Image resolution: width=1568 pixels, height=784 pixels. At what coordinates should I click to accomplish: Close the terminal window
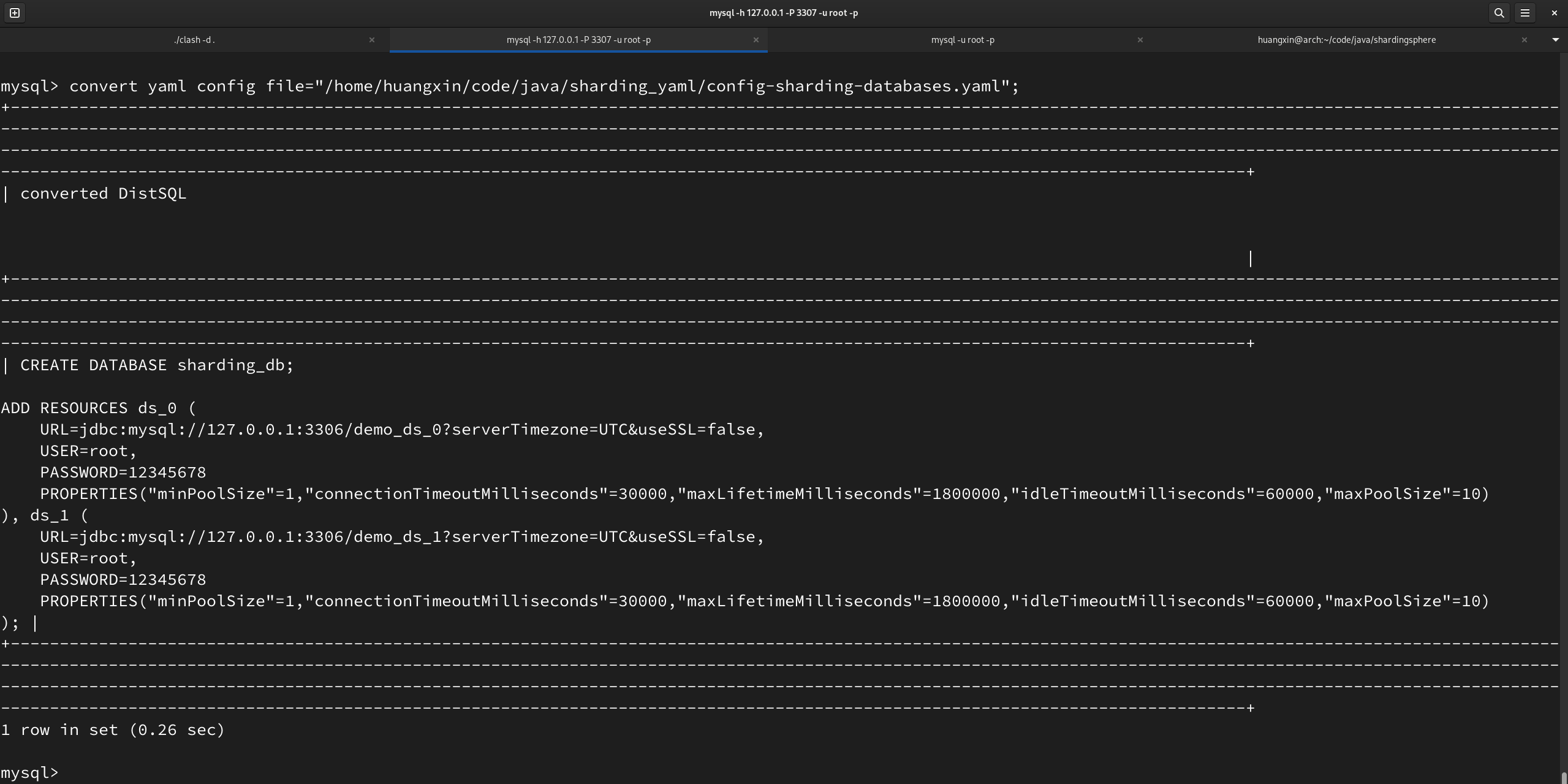pos(1554,13)
